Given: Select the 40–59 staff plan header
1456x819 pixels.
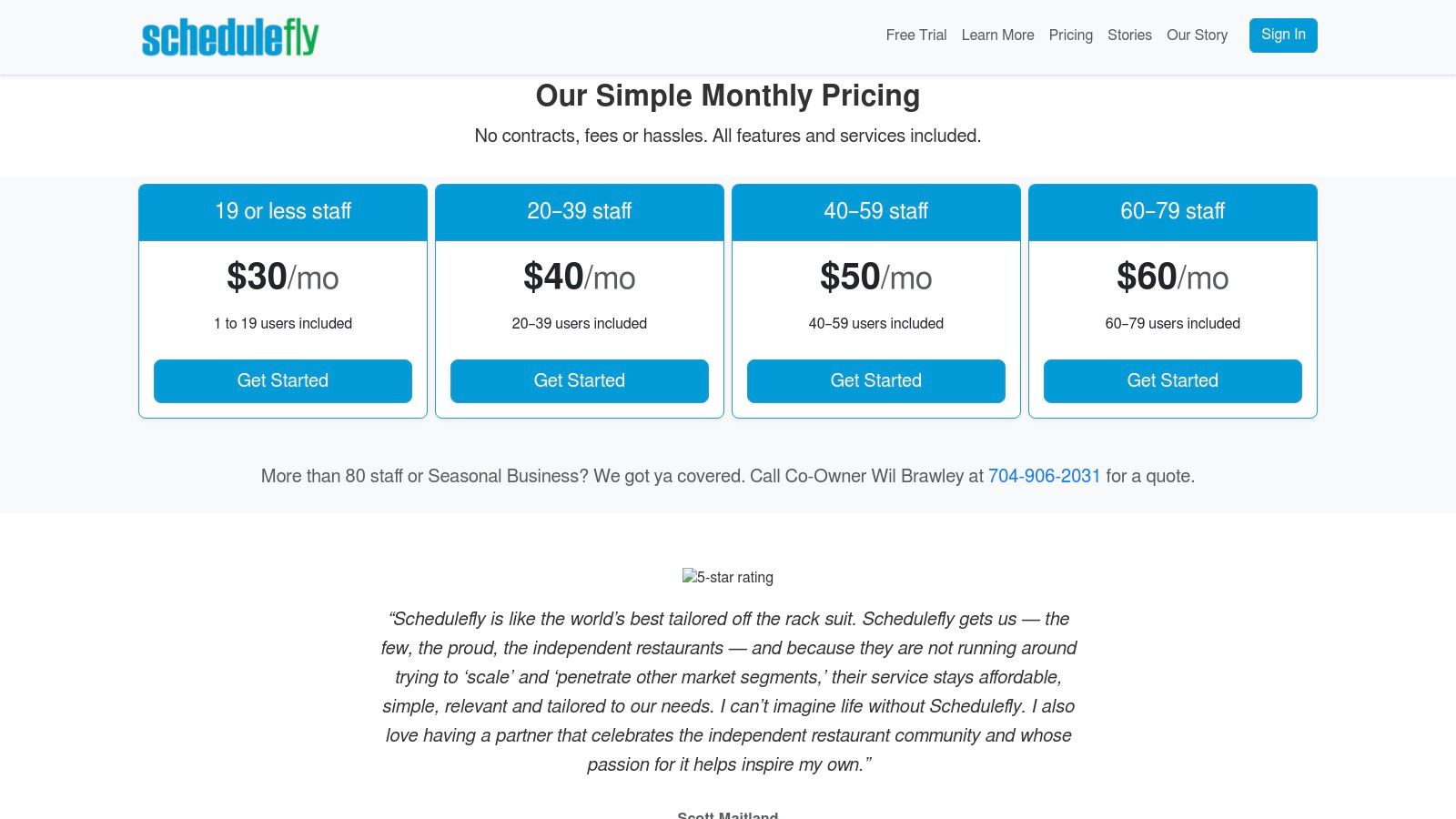Looking at the screenshot, I should click(876, 211).
